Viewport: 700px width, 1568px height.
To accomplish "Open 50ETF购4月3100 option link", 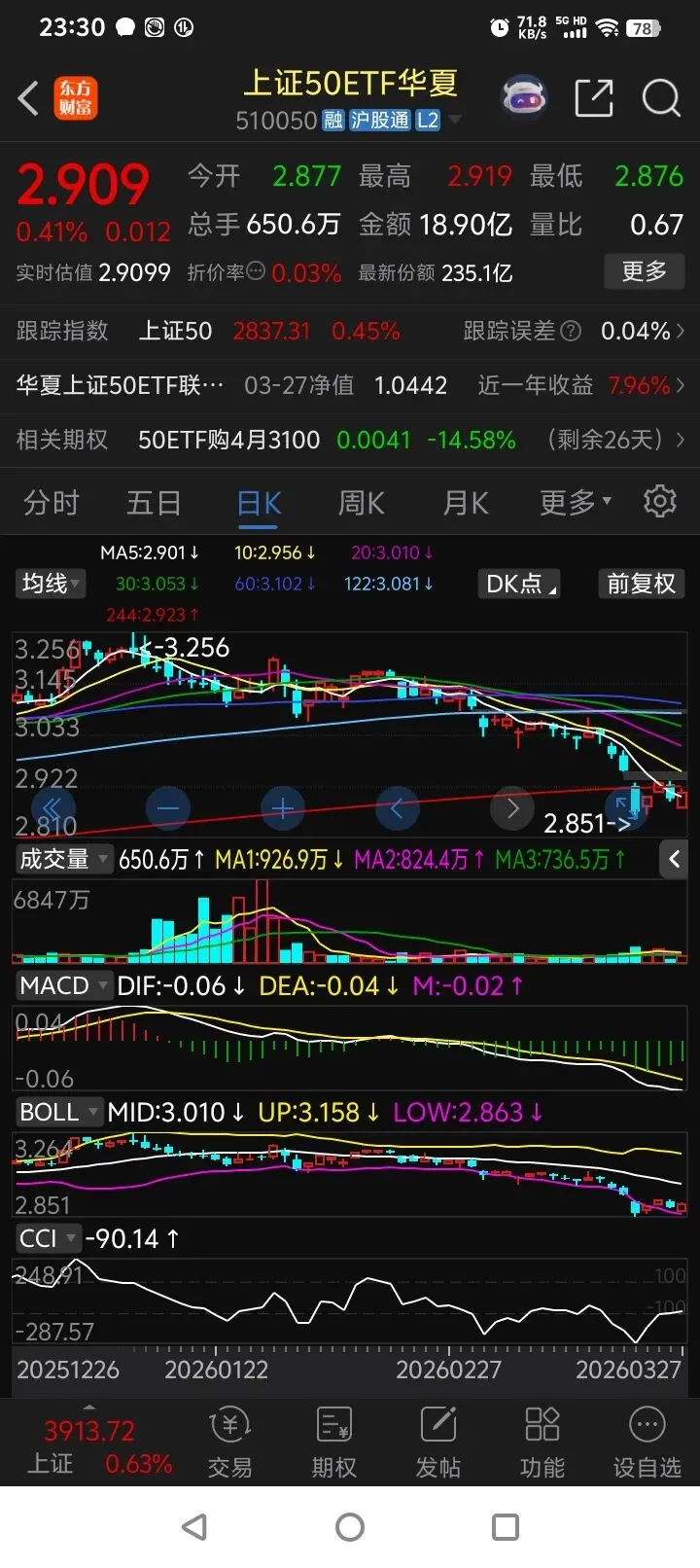I will coord(229,440).
